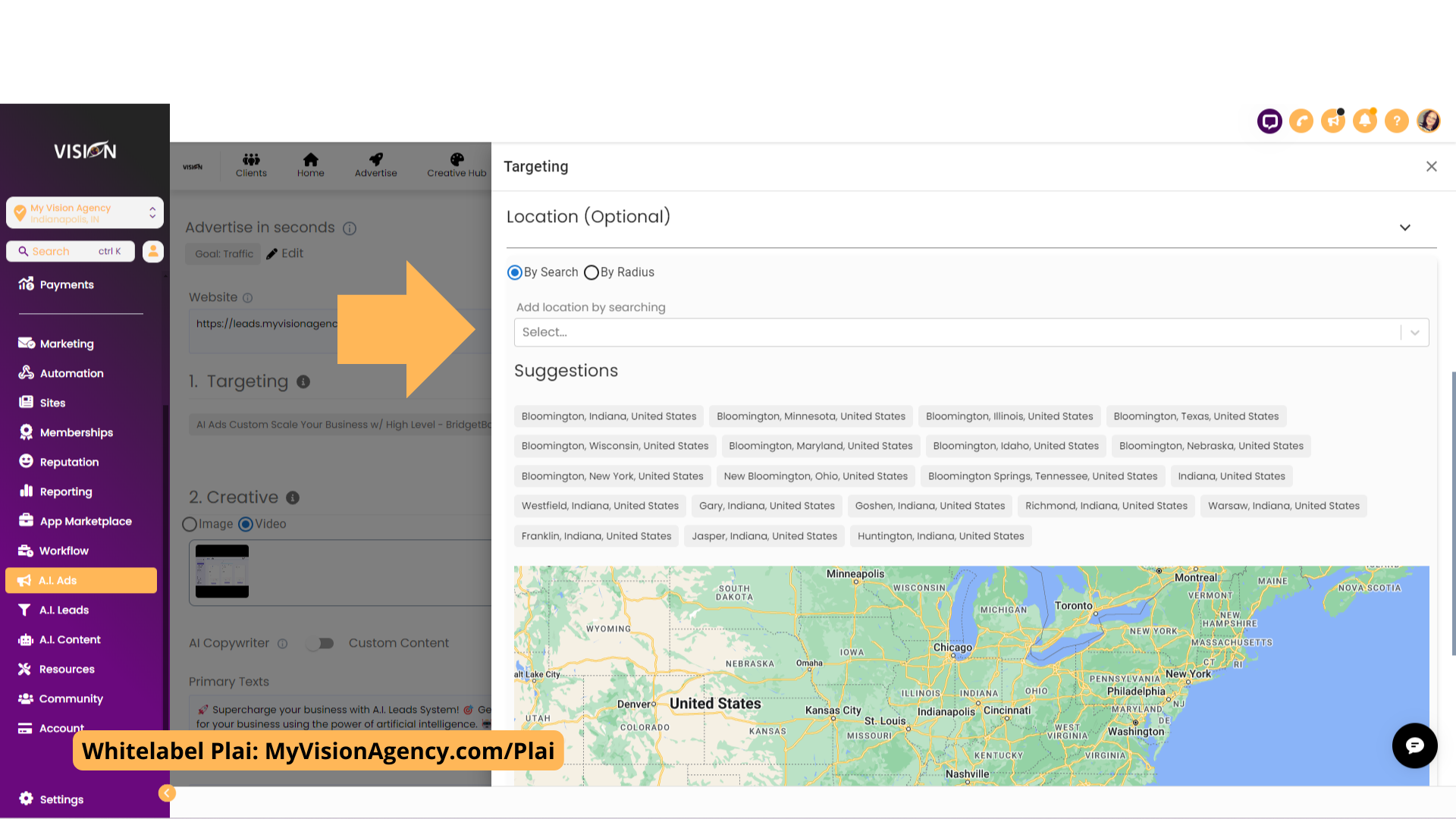This screenshot has width=1456, height=819.
Task: Switch to the Creative Hub tab
Action: pos(457,165)
